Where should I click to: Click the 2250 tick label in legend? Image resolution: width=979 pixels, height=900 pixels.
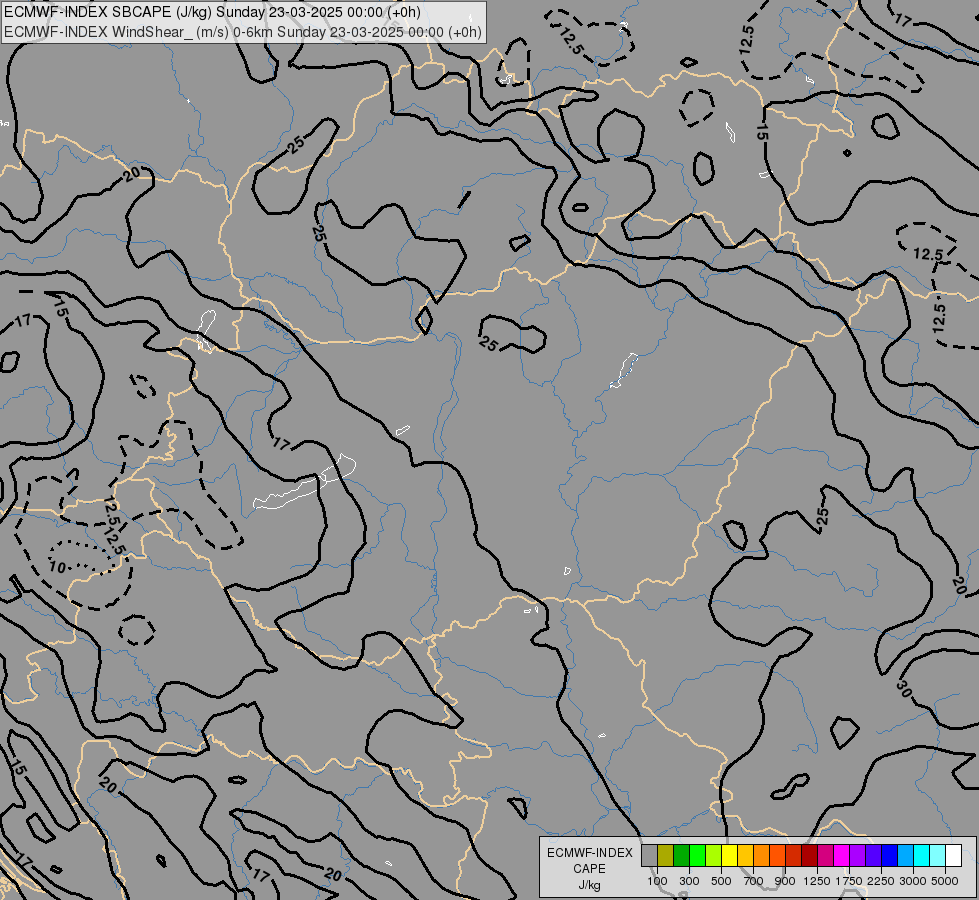point(881,881)
